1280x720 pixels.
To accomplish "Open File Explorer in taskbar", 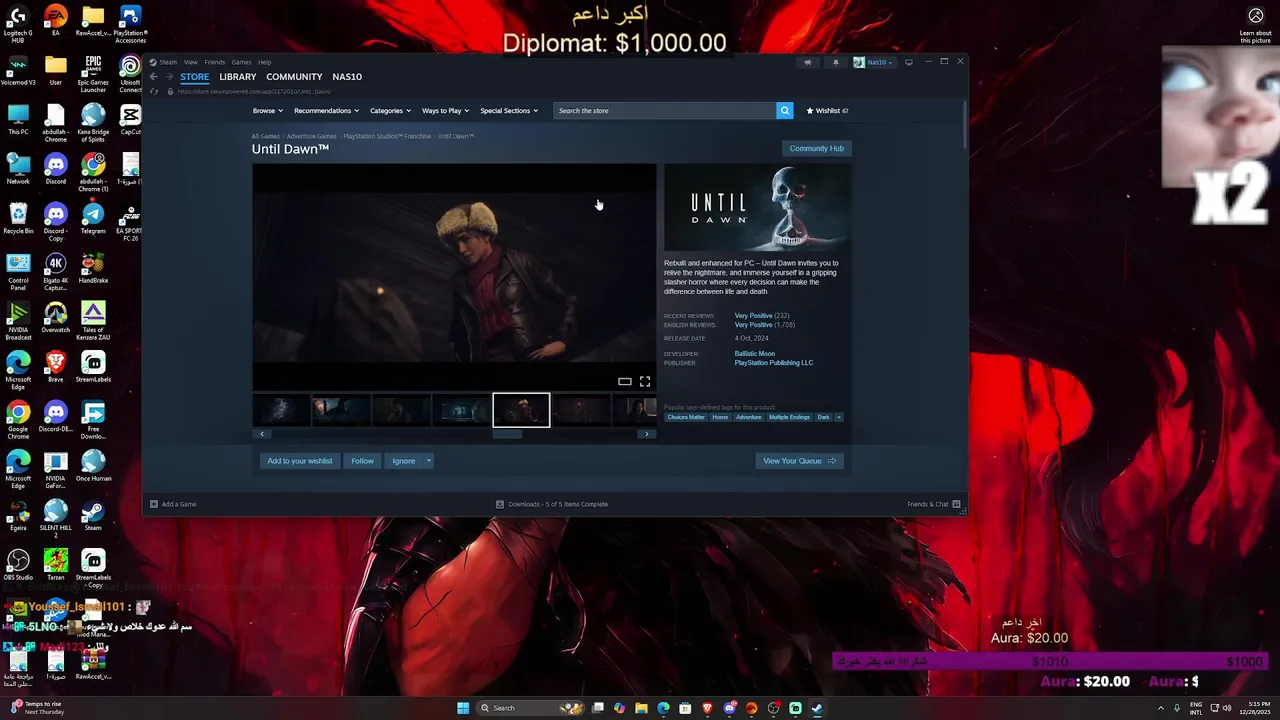I will tap(641, 708).
